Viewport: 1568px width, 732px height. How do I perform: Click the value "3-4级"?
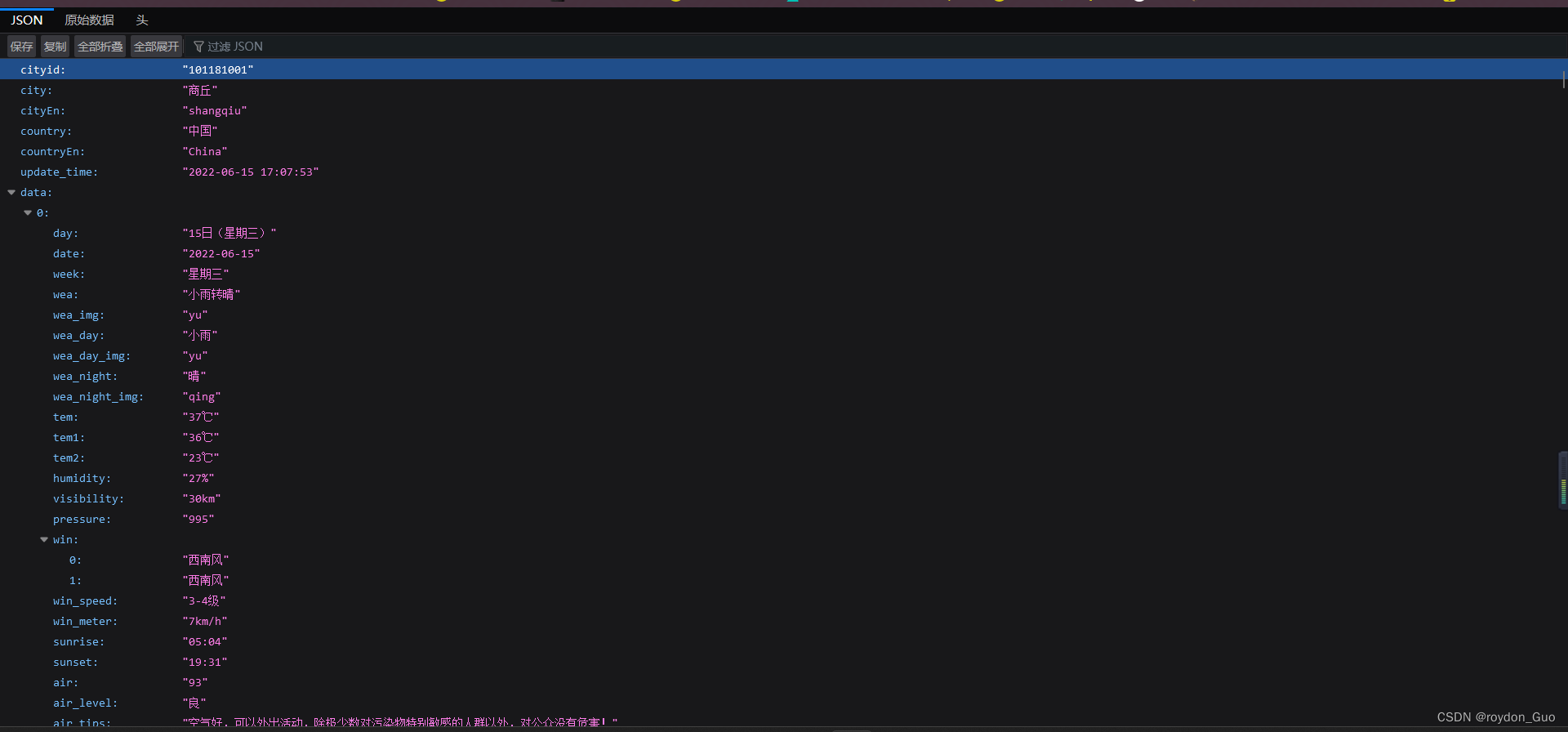pyautogui.click(x=204, y=600)
